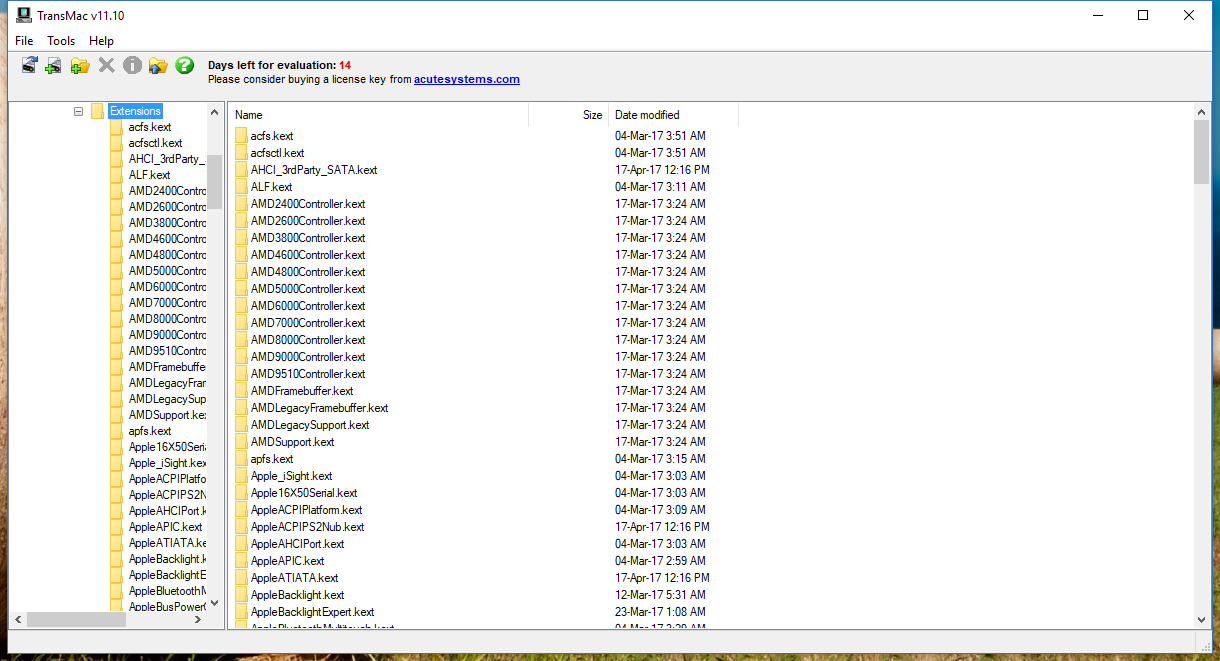Select AMDLegacySupport.kext in the file list
This screenshot has height=661, width=1220.
click(310, 425)
